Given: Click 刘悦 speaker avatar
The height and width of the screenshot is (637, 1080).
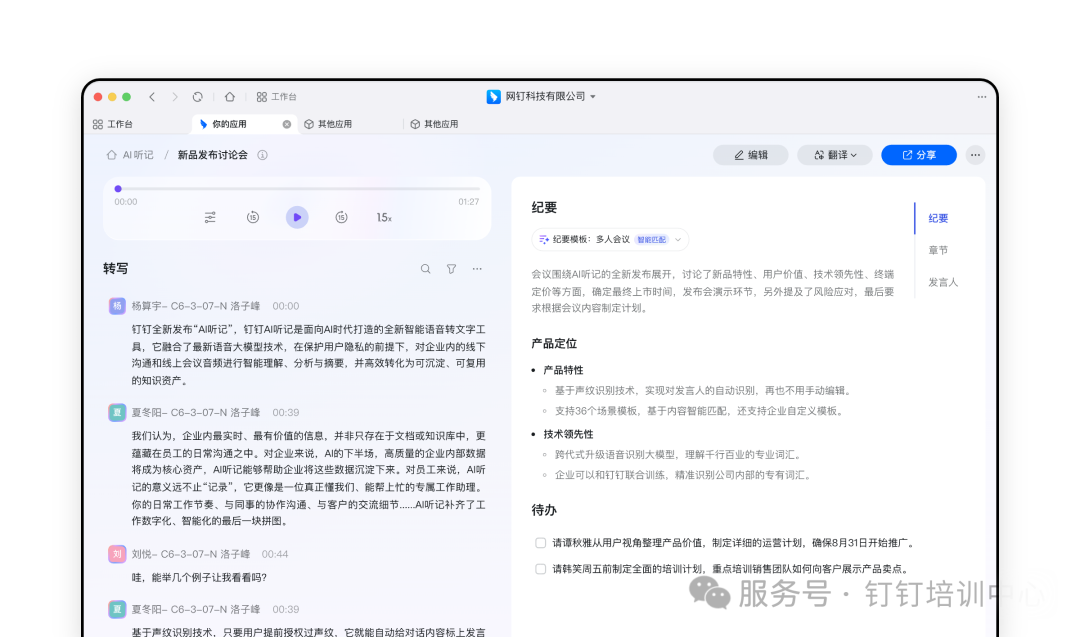Looking at the screenshot, I should 117,554.
